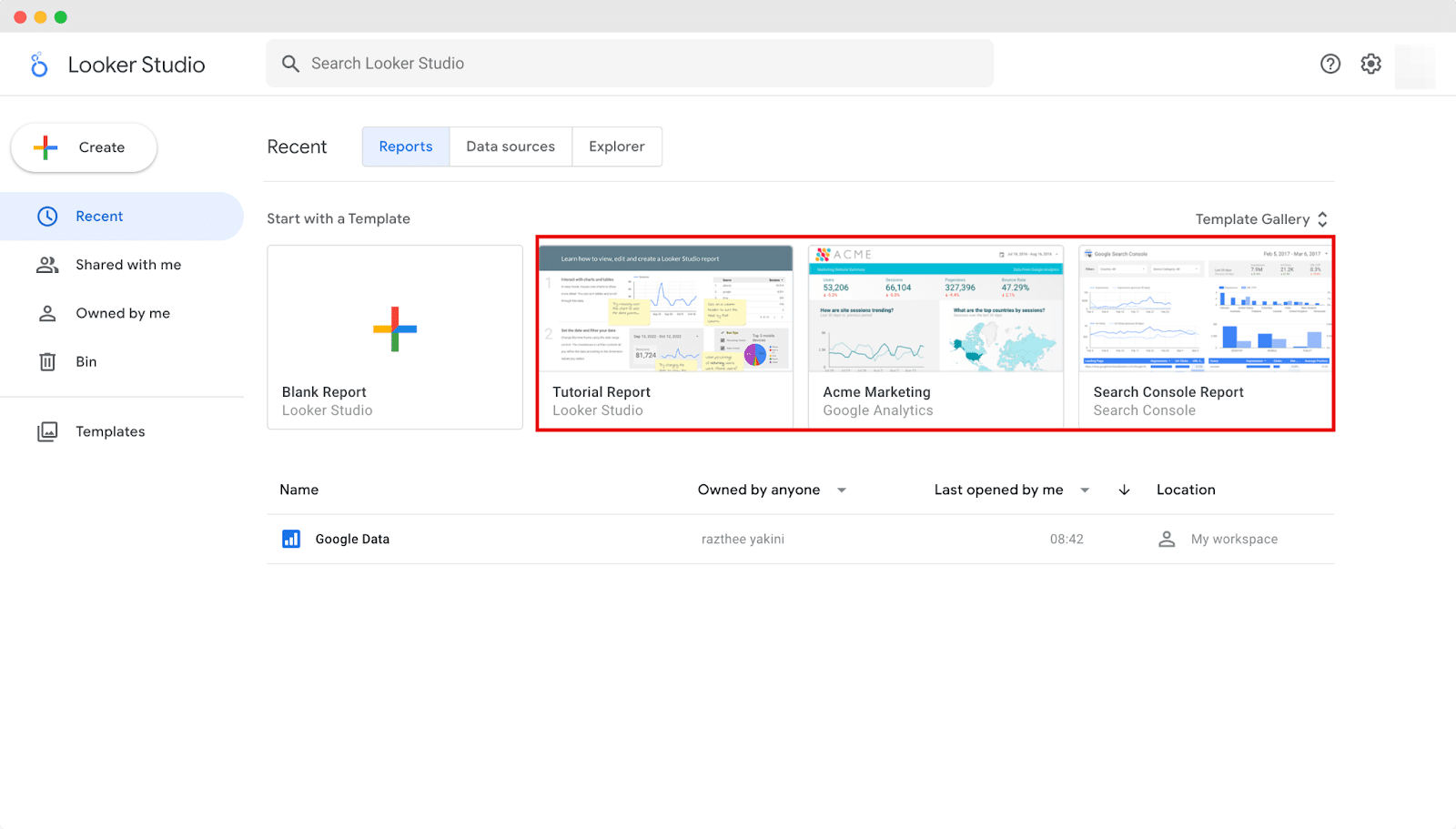Screen dimensions: 1456x829
Task: Click the My workspace person icon
Action: 1167,539
